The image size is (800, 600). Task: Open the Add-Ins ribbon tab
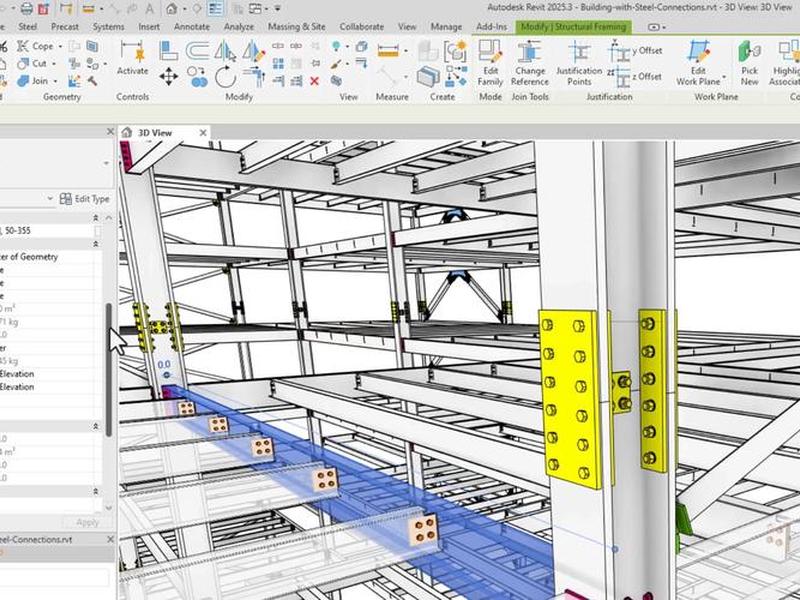pyautogui.click(x=491, y=27)
